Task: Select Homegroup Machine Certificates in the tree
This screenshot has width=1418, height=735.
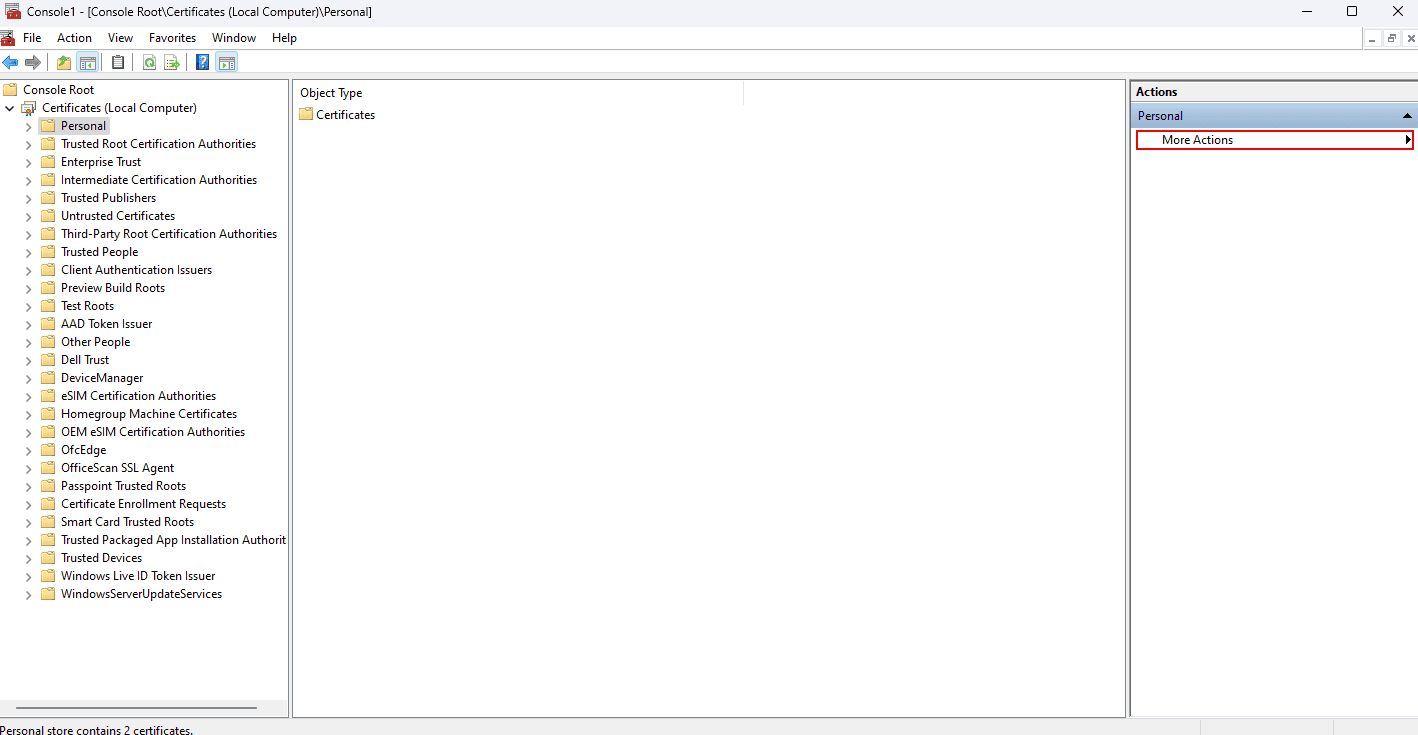Action: coord(149,414)
